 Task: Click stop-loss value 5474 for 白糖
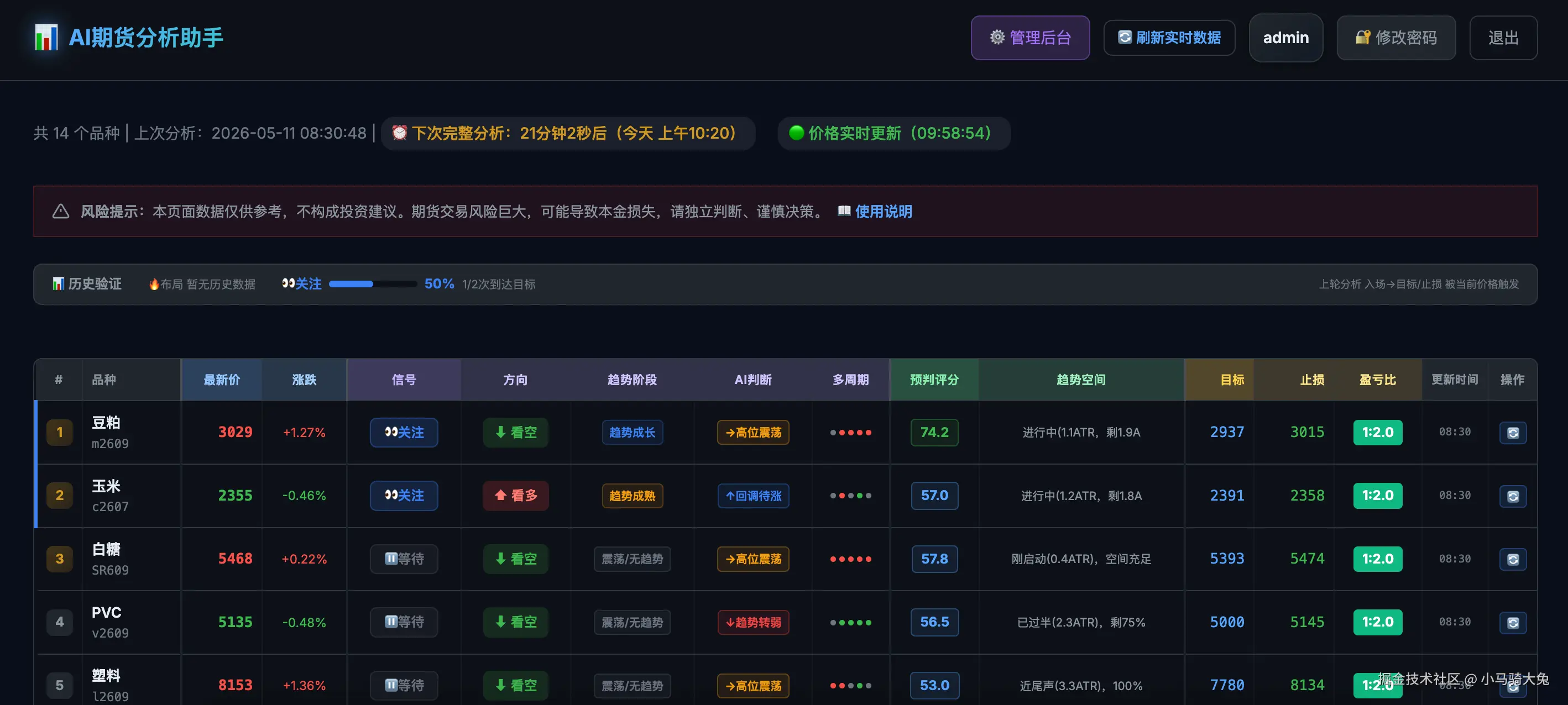click(x=1307, y=559)
